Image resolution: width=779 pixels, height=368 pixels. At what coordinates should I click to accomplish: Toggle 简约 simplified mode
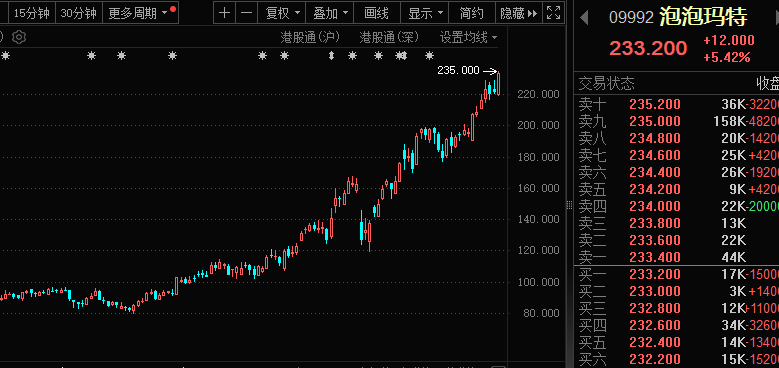click(x=471, y=13)
